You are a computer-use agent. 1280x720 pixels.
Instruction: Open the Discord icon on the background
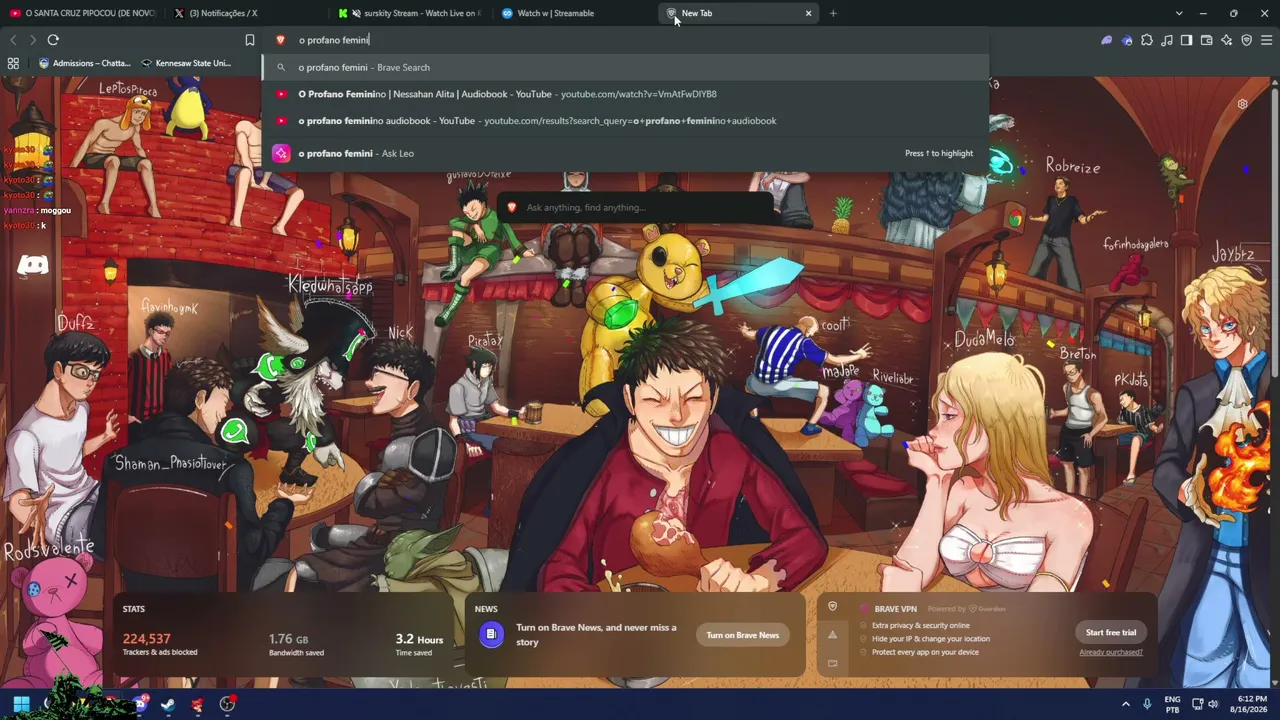pos(33,265)
